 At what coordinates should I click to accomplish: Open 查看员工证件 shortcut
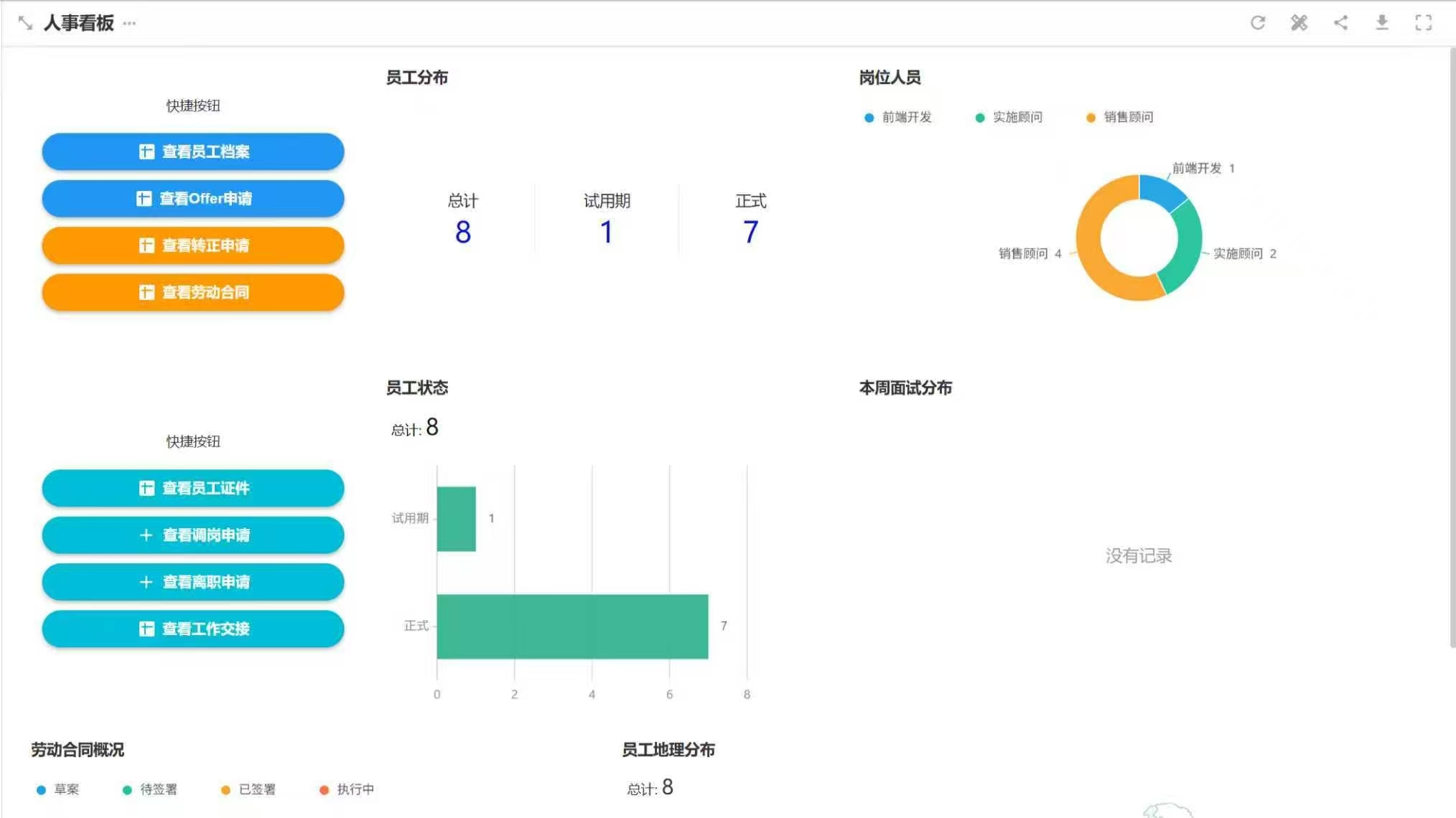pyautogui.click(x=193, y=488)
